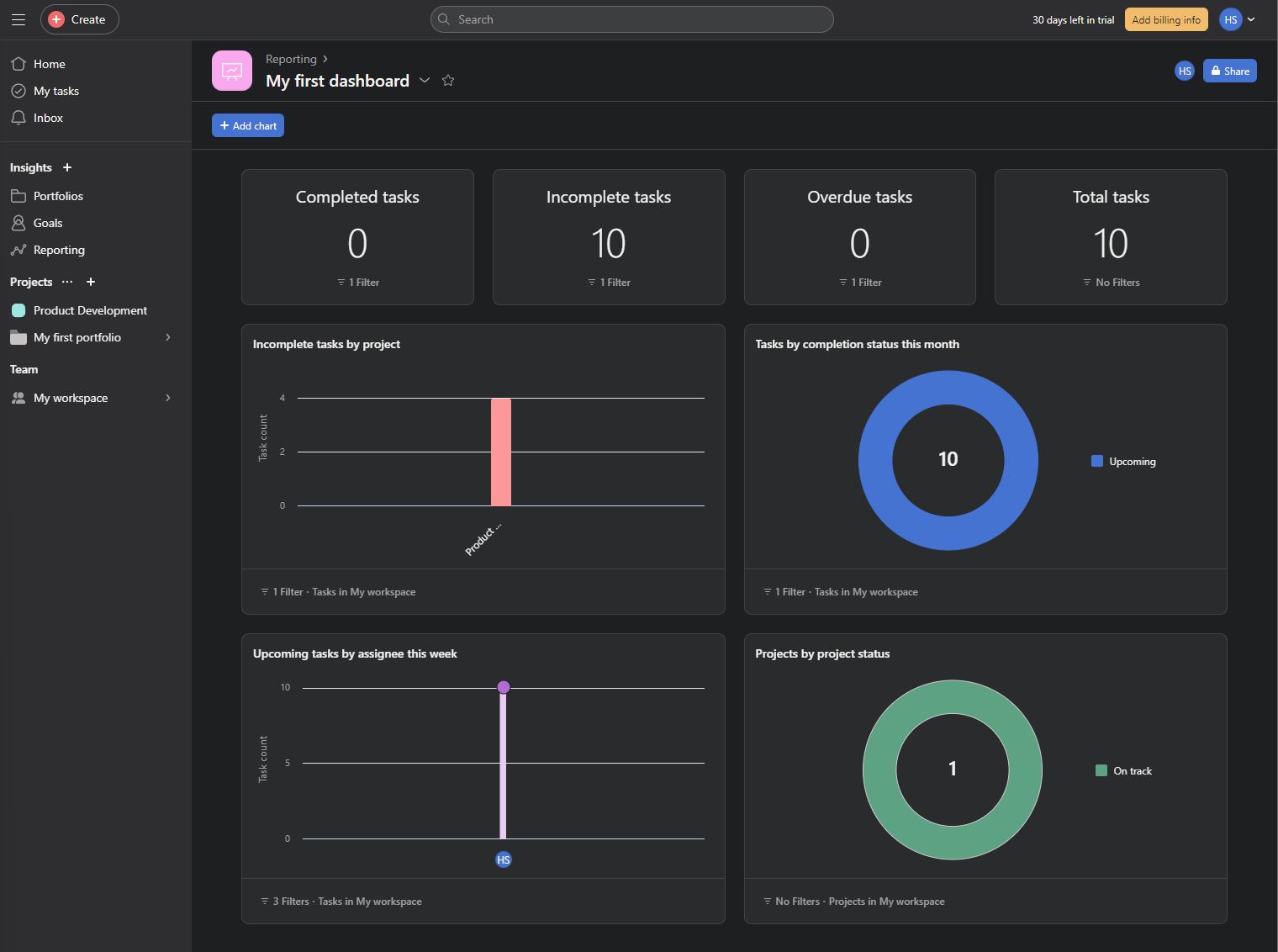The image size is (1278, 952).
Task: Toggle the On track legend item
Action: tap(1123, 771)
